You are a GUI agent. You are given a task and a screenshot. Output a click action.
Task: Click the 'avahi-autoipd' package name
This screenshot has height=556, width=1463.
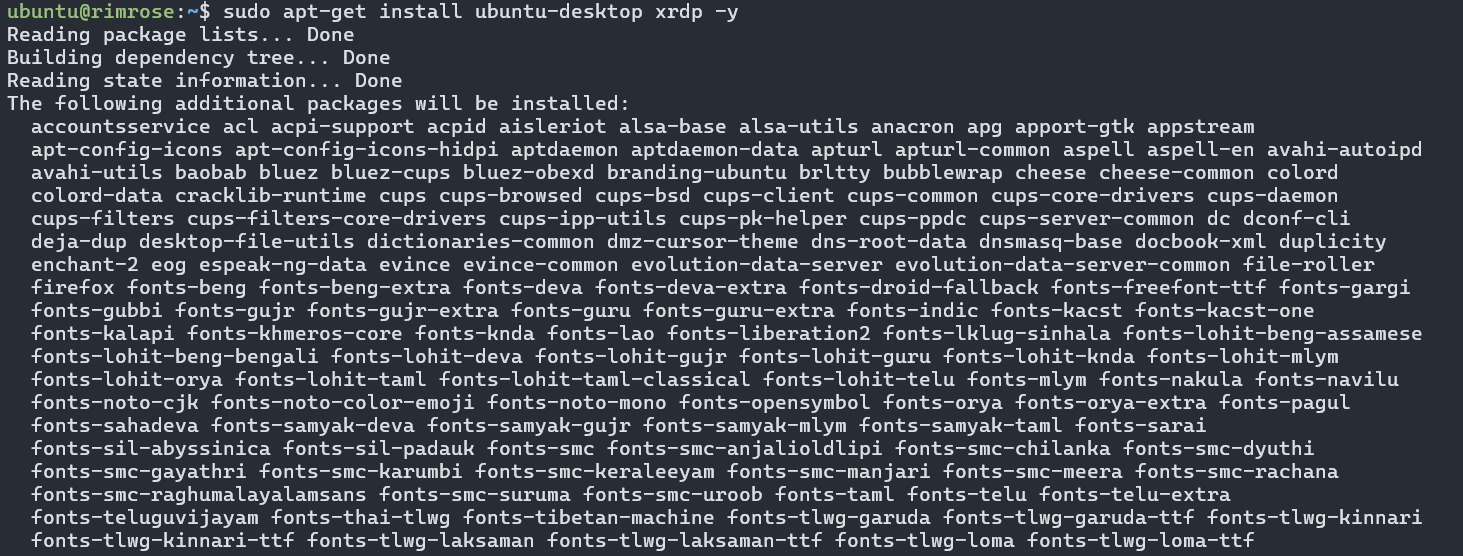coord(1345,150)
